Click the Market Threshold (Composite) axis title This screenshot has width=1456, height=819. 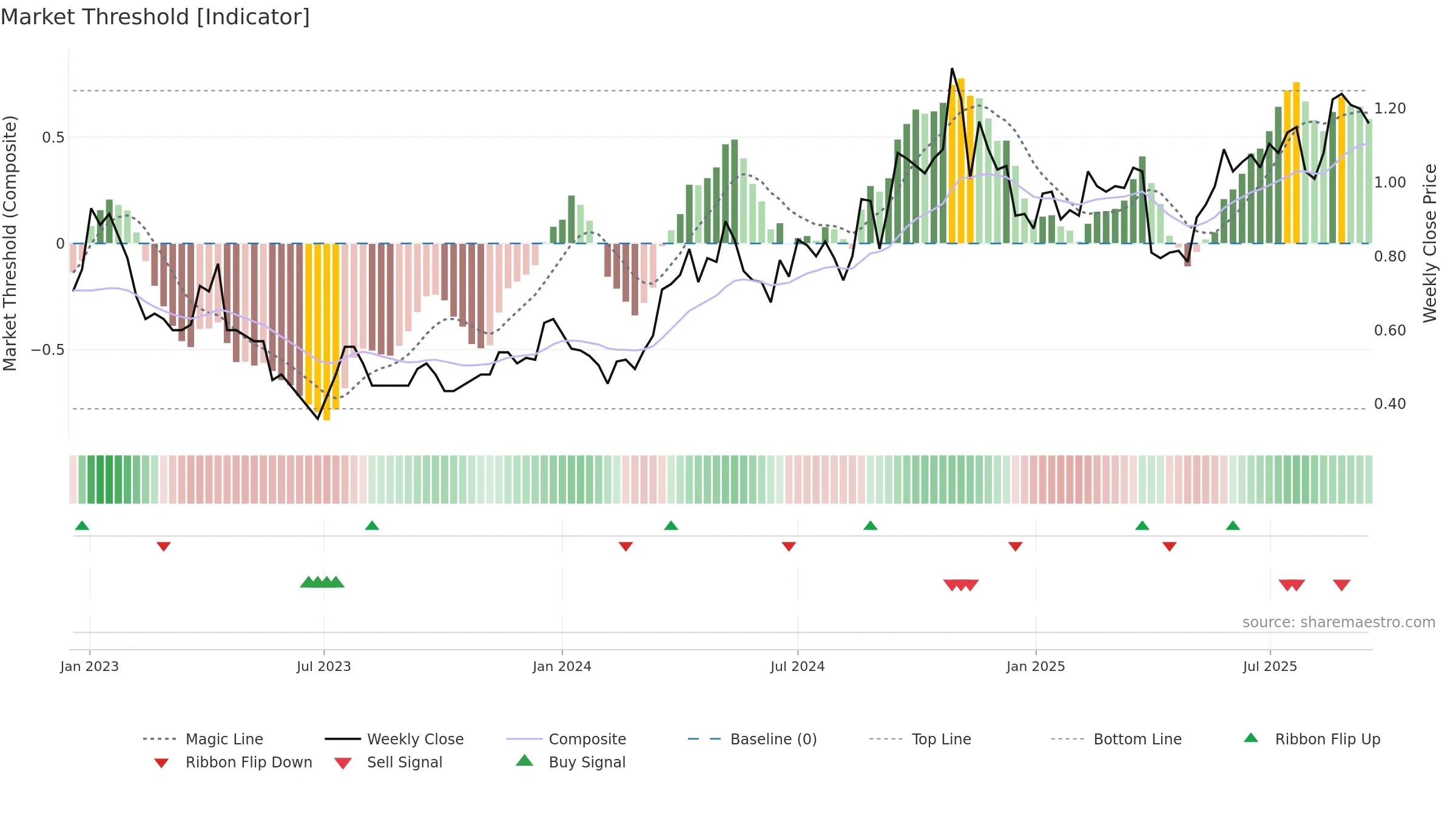10,243
